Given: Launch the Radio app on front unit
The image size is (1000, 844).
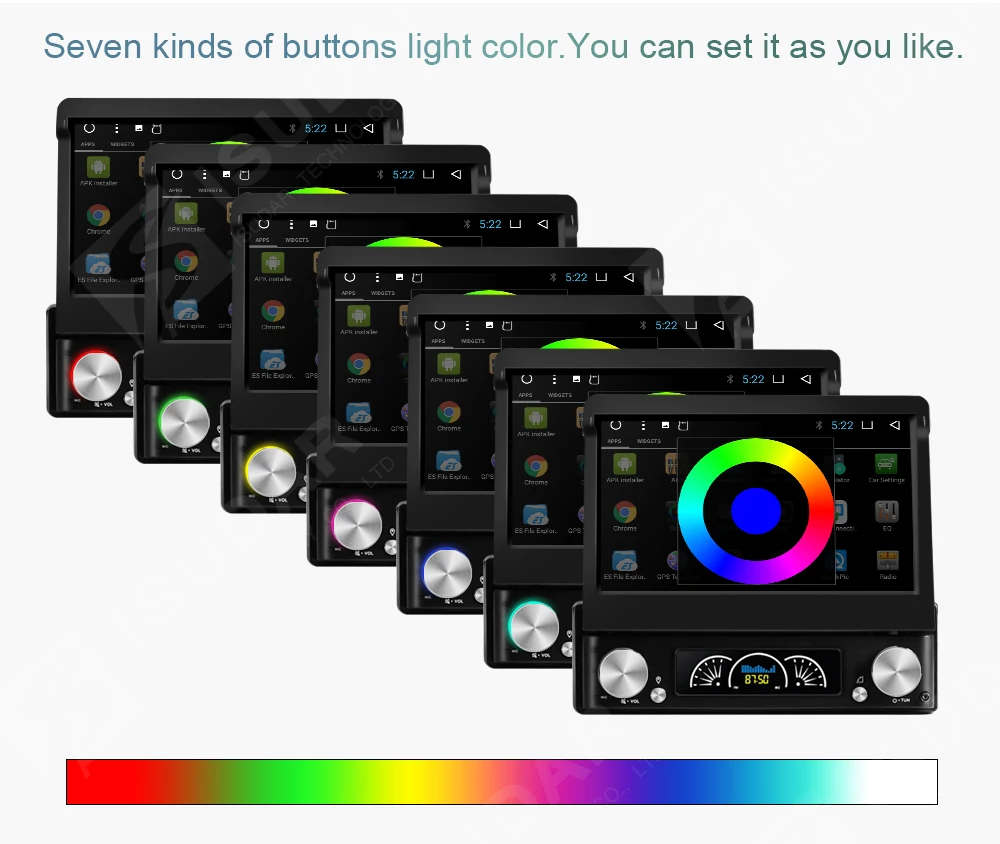Looking at the screenshot, I should [887, 565].
